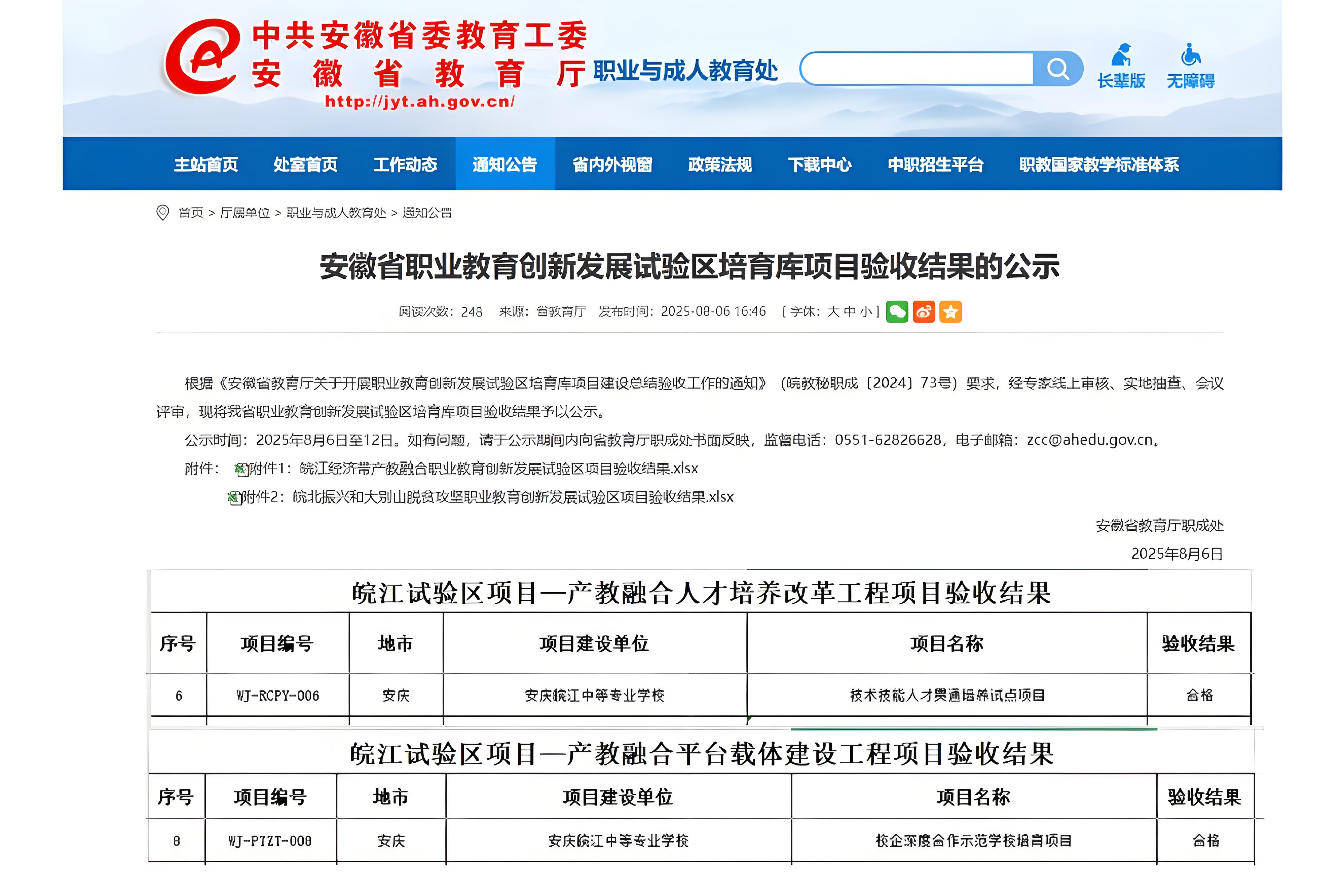The width and height of the screenshot is (1344, 896).
Task: Open the 通知公告 navigation tab
Action: click(x=505, y=164)
